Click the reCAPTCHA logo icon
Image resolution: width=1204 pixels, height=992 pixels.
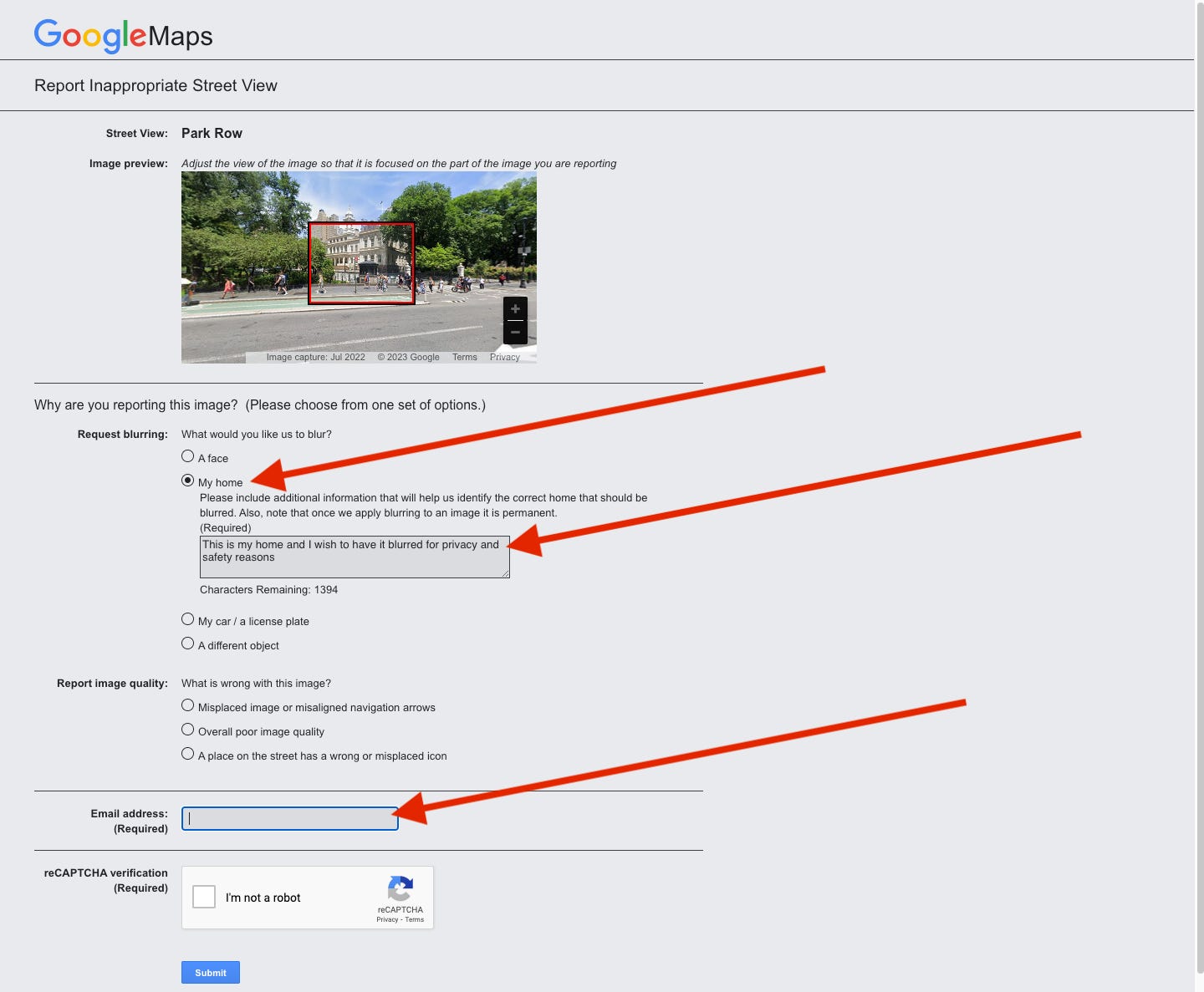coord(400,888)
